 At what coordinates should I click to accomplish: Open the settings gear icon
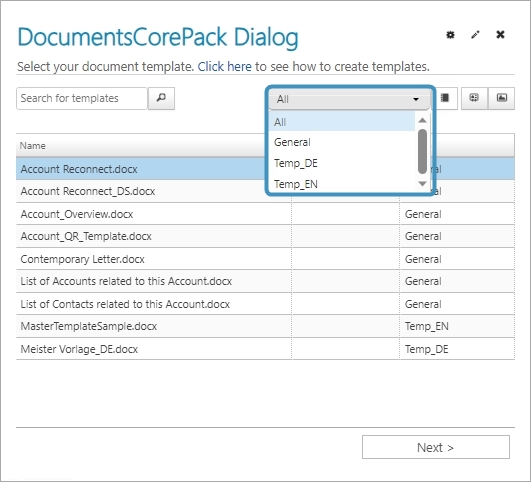click(450, 35)
